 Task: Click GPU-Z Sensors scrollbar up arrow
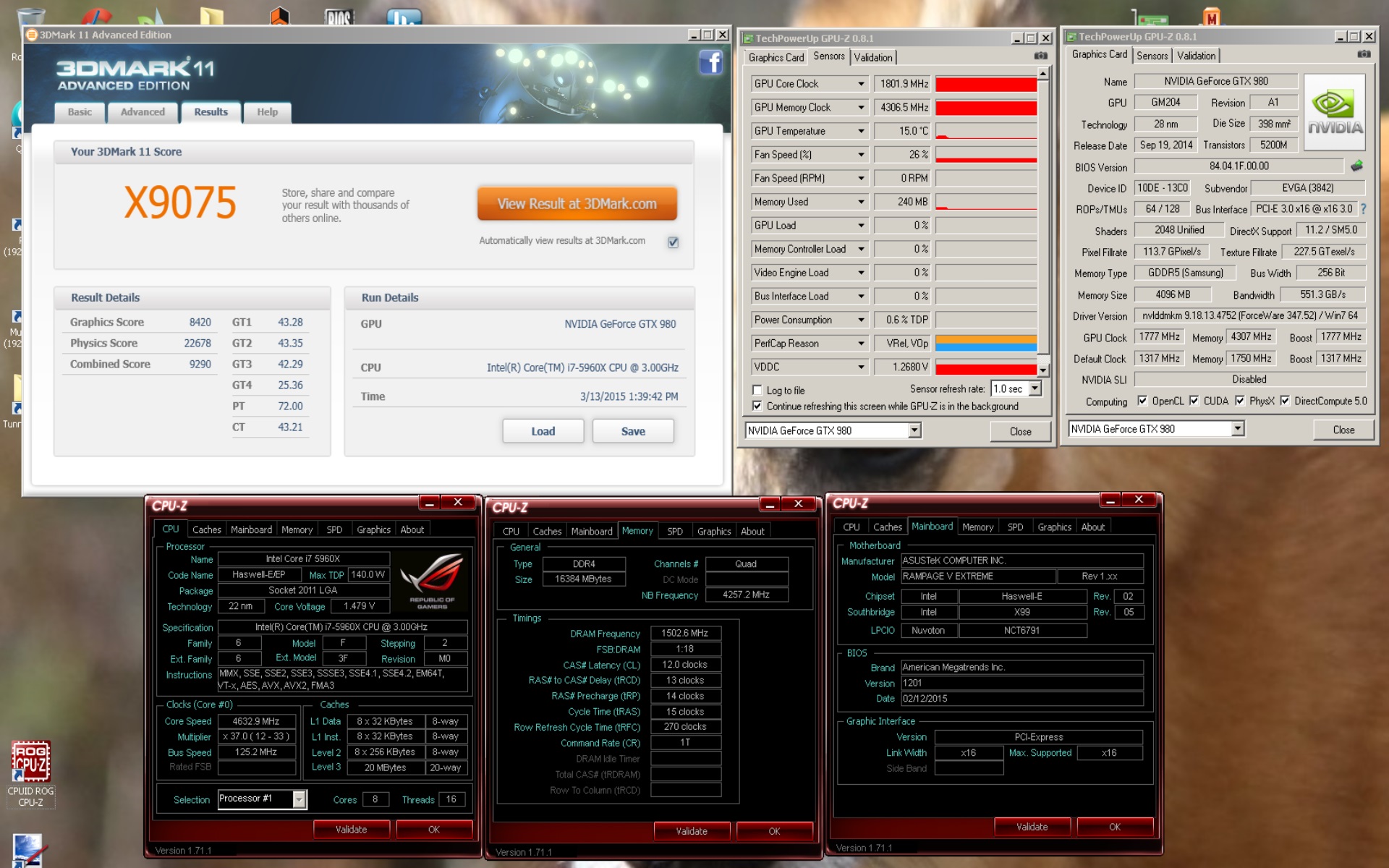[x=1043, y=74]
